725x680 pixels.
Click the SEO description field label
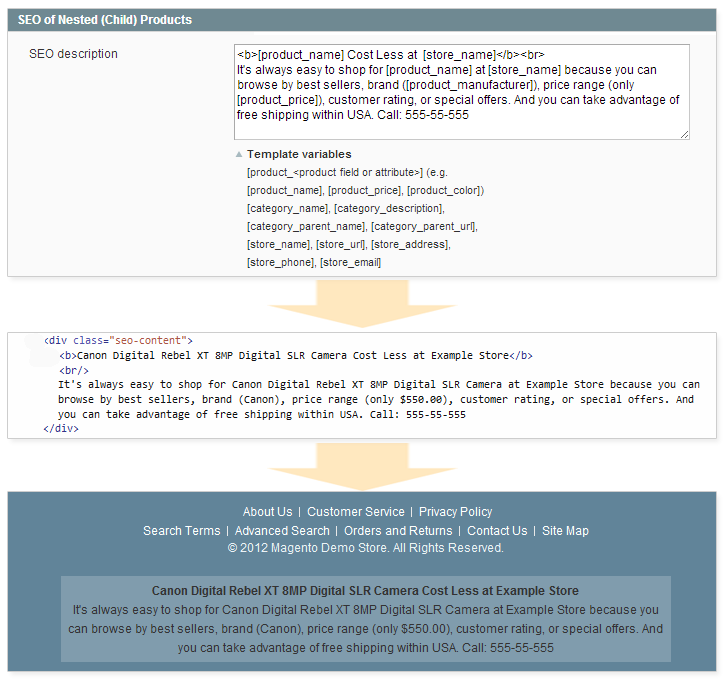[x=73, y=54]
